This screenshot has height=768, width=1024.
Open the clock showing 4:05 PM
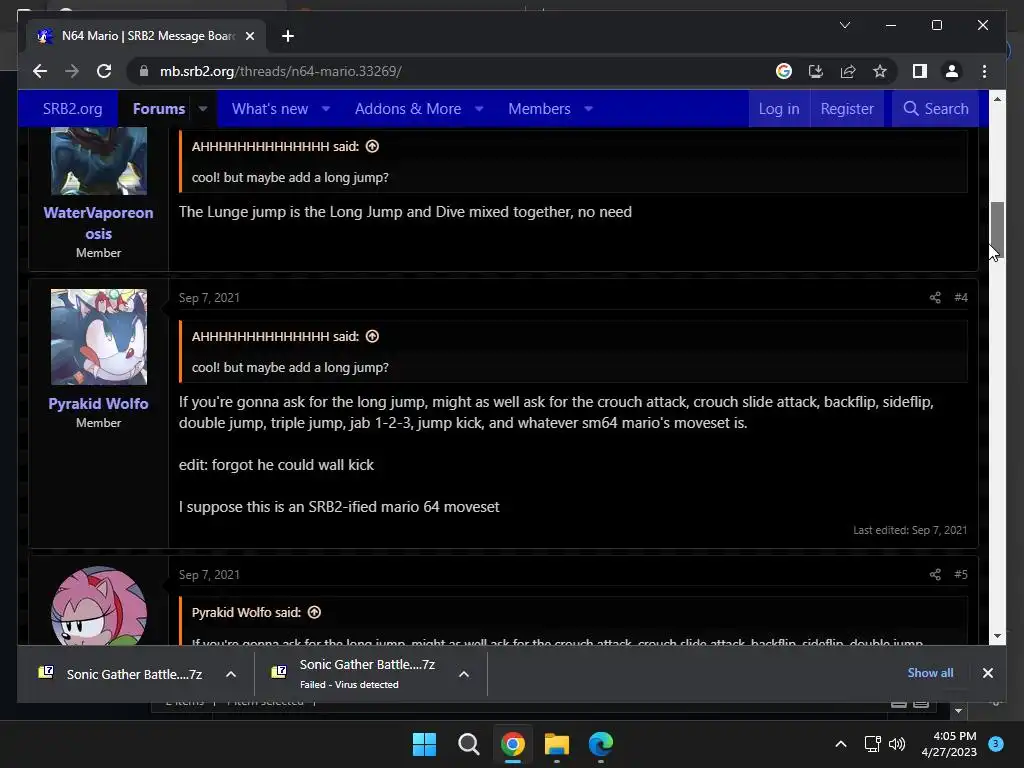click(x=949, y=744)
